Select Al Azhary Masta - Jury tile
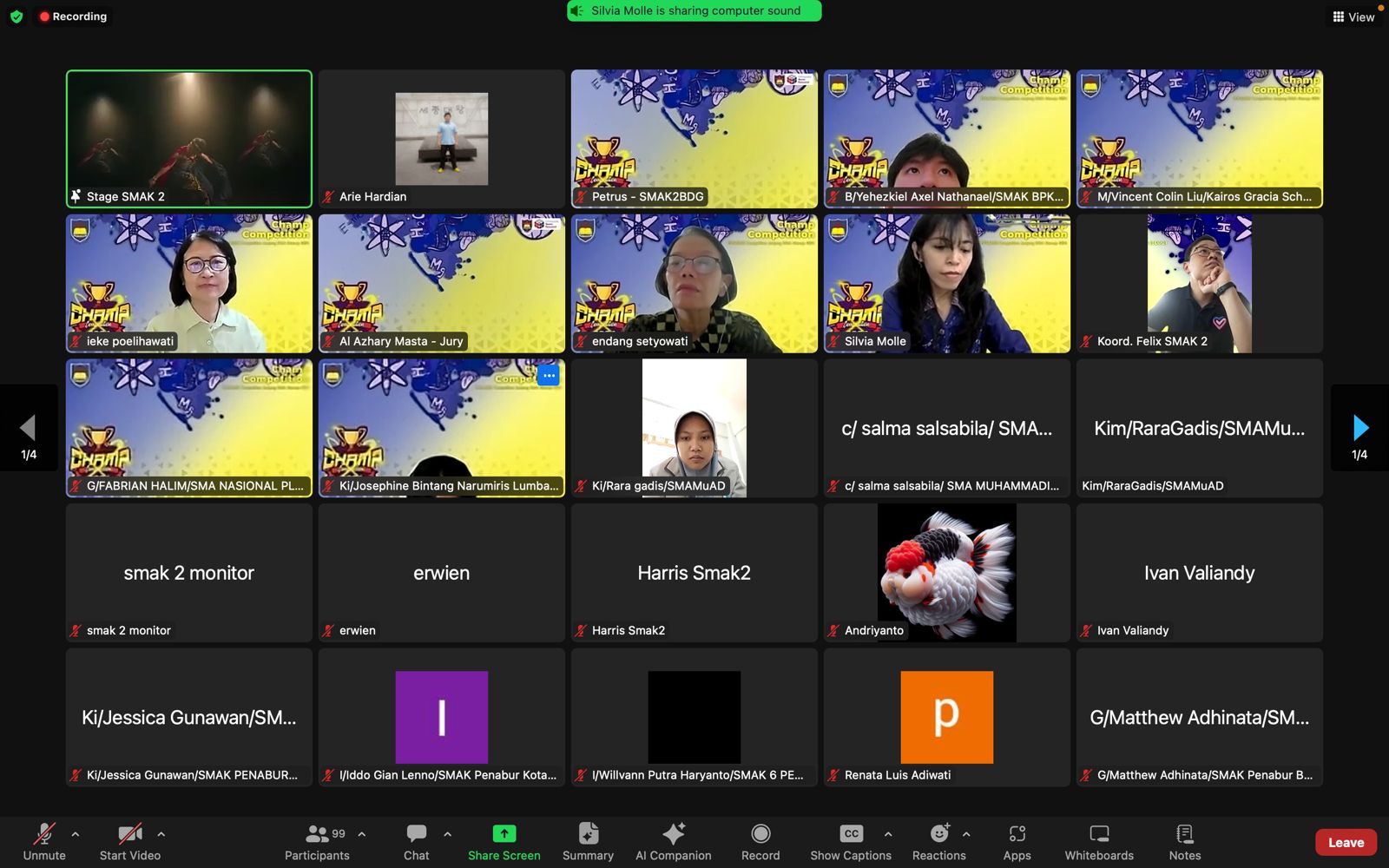 (x=442, y=284)
